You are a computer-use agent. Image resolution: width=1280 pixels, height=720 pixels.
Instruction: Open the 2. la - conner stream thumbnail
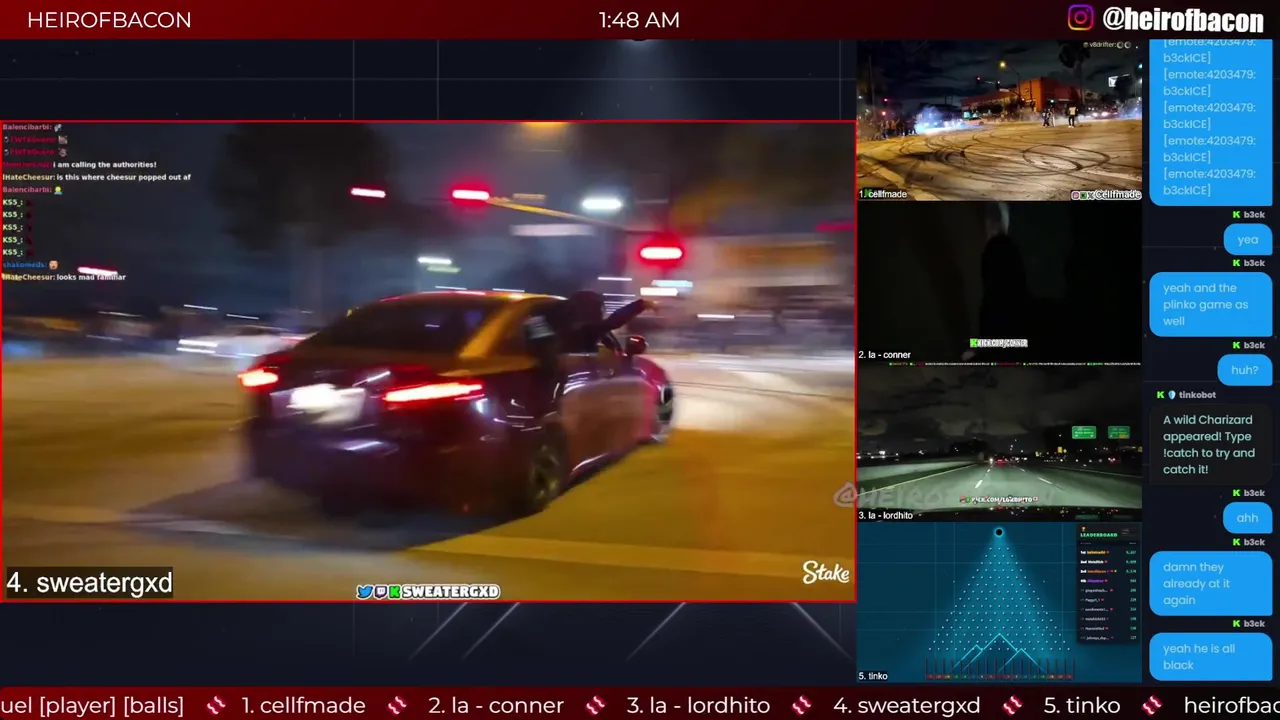998,281
